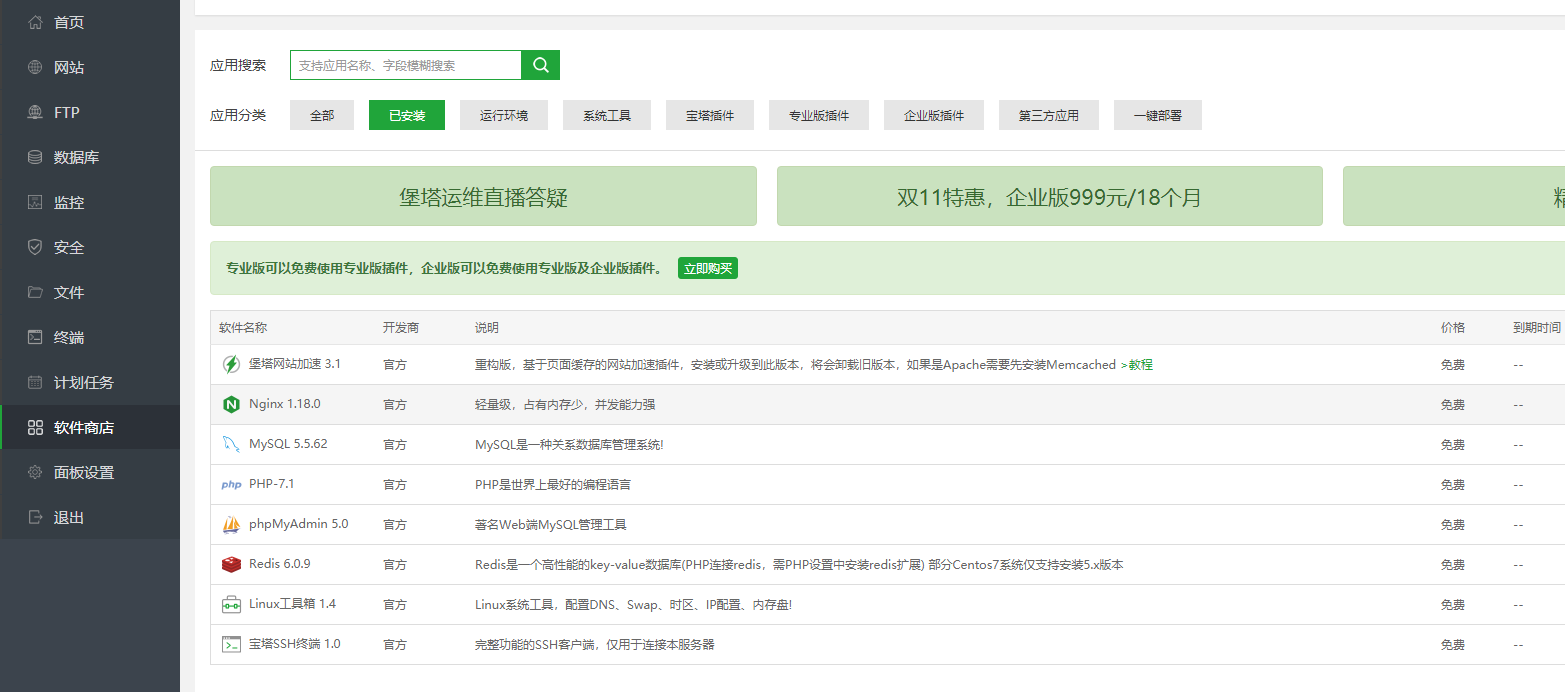The height and width of the screenshot is (692, 1565).
Task: Click the gear icon next to 面板设置
Action: point(35,472)
